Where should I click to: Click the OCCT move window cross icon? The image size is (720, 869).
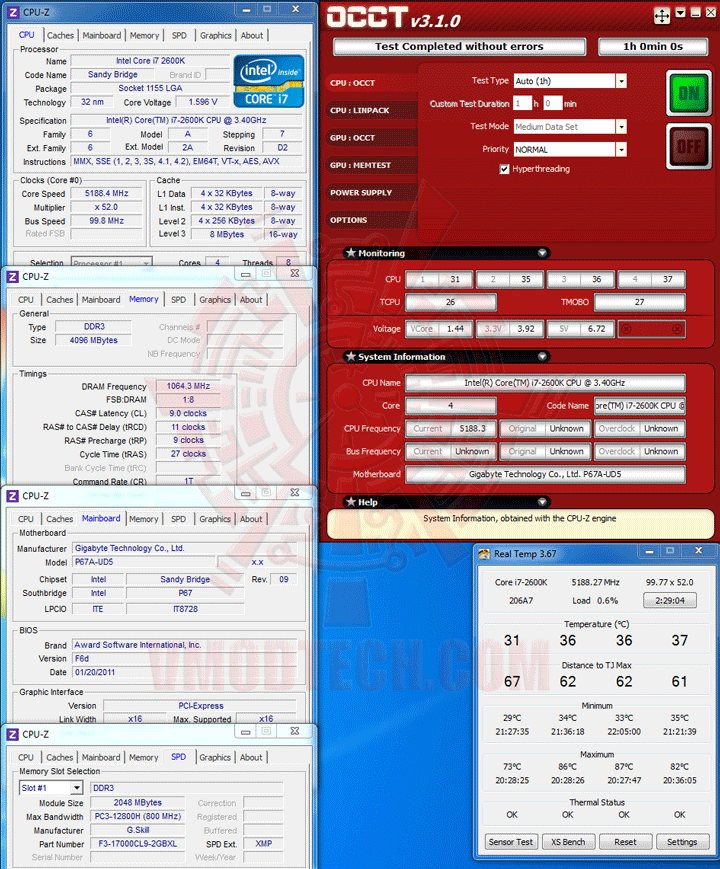click(x=662, y=16)
